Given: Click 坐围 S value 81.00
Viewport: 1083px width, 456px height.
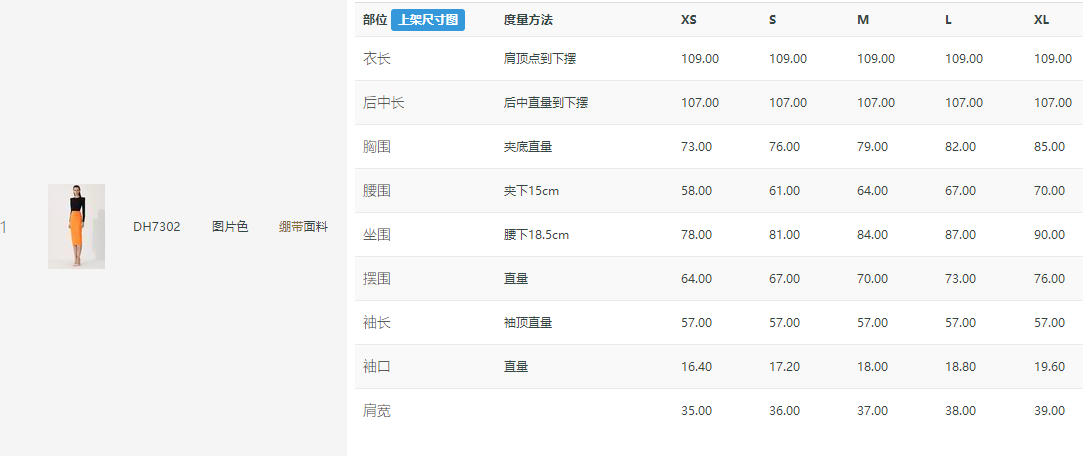Looking at the screenshot, I should point(785,235).
